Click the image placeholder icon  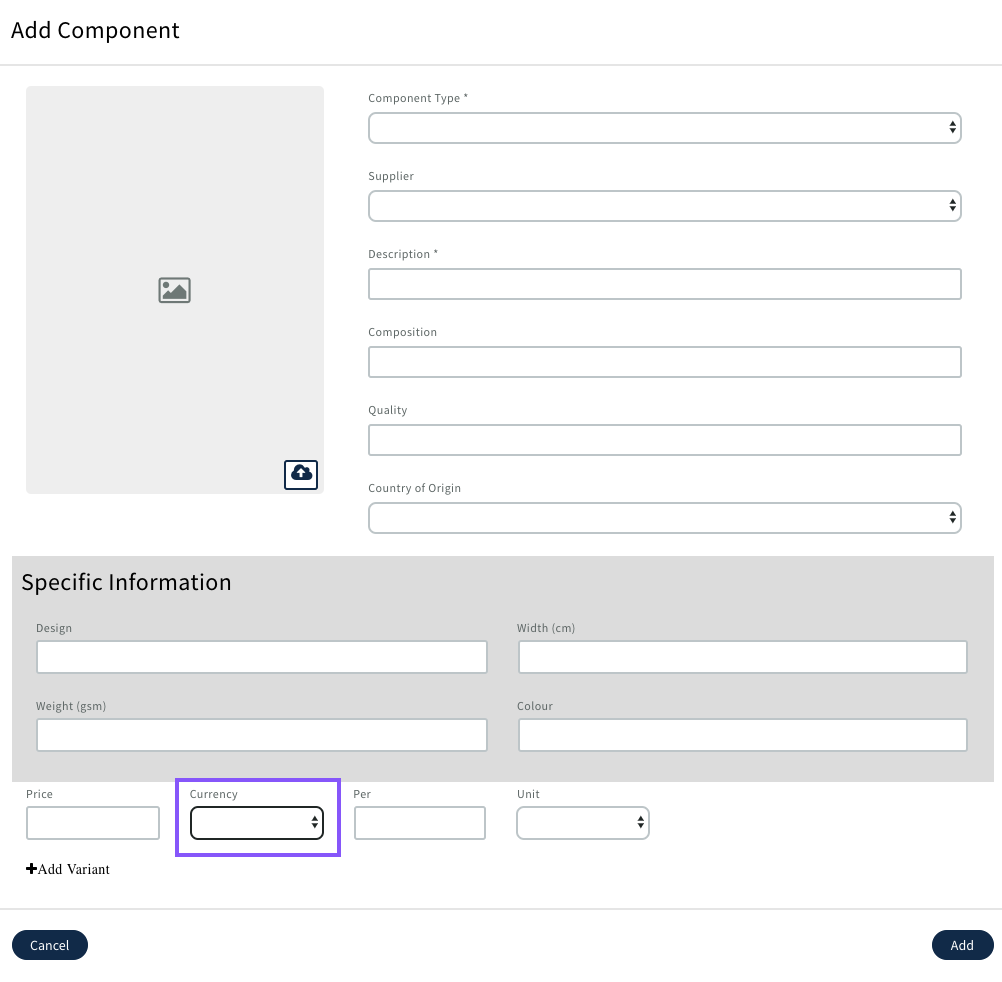[x=174, y=290]
